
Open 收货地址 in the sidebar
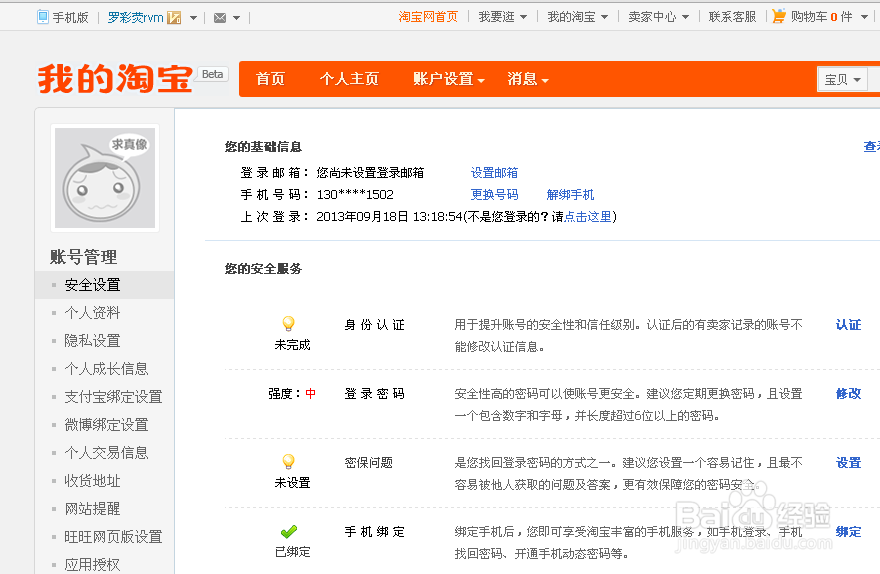pos(93,481)
